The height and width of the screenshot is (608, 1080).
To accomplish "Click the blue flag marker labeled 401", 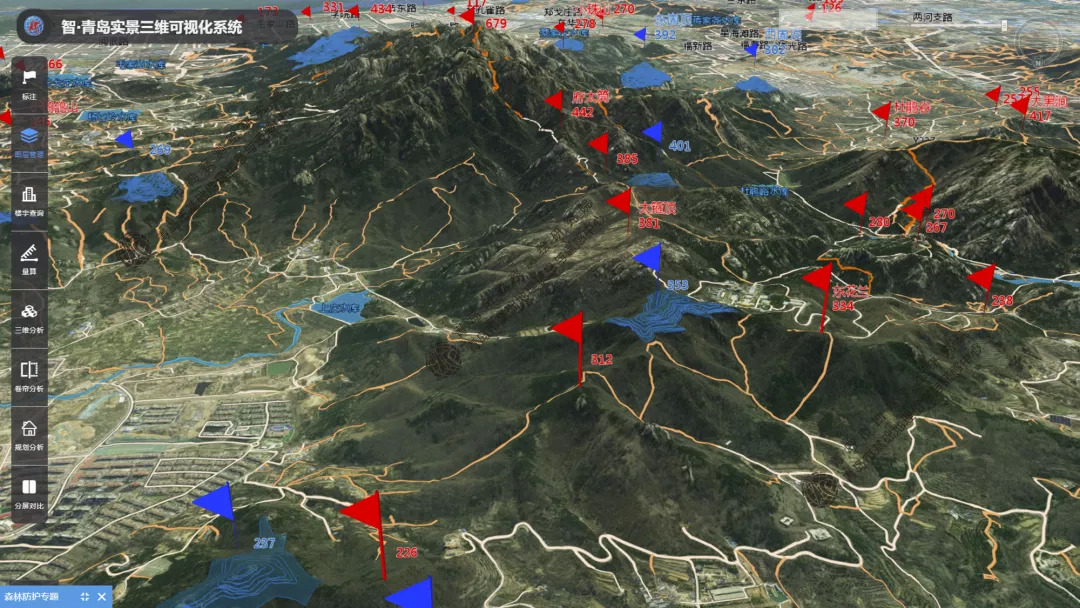I will pos(654,131).
